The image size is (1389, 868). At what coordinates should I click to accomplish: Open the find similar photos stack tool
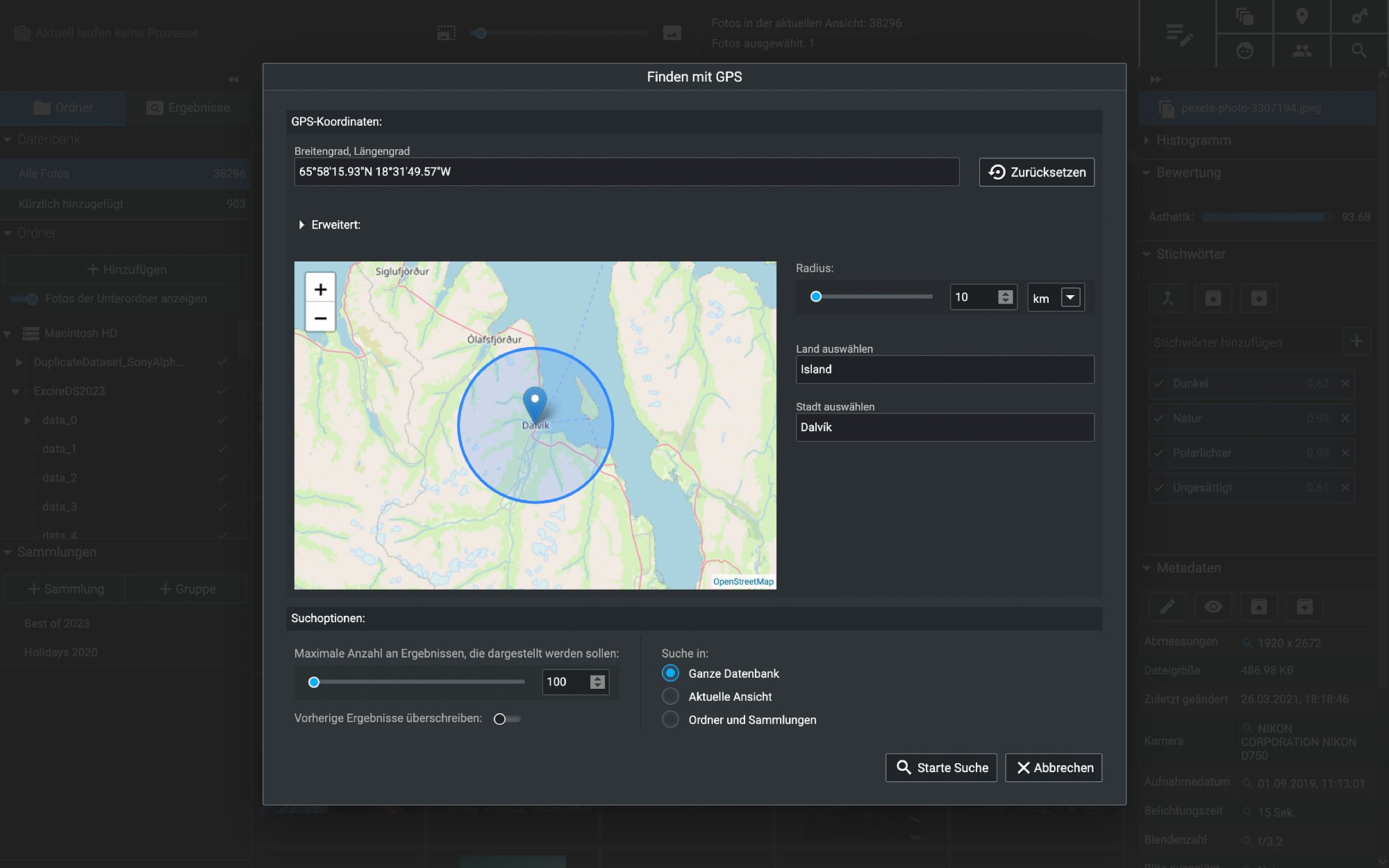tap(1245, 17)
